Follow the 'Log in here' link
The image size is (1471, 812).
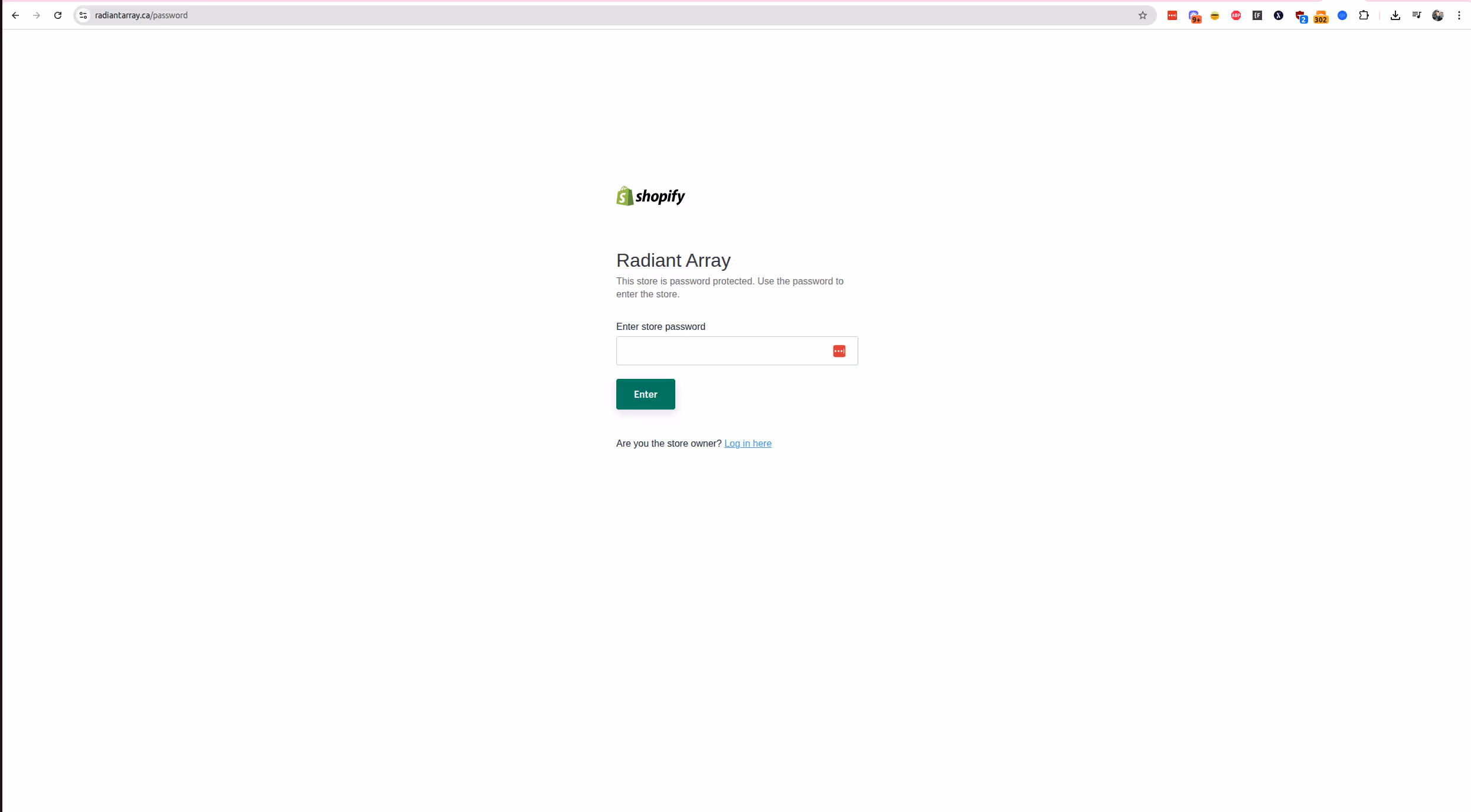click(747, 443)
